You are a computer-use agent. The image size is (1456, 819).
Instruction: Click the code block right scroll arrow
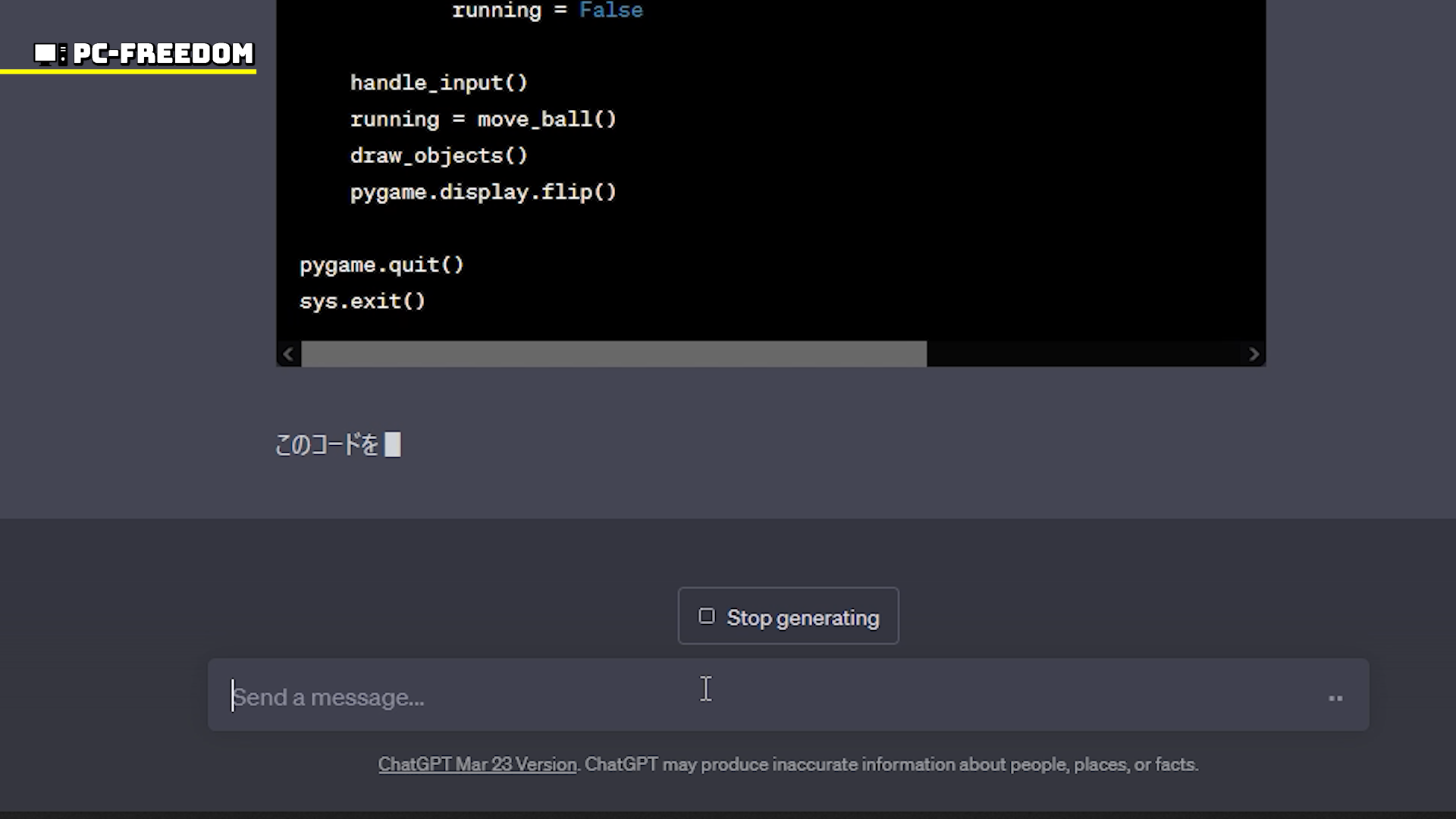(1254, 354)
